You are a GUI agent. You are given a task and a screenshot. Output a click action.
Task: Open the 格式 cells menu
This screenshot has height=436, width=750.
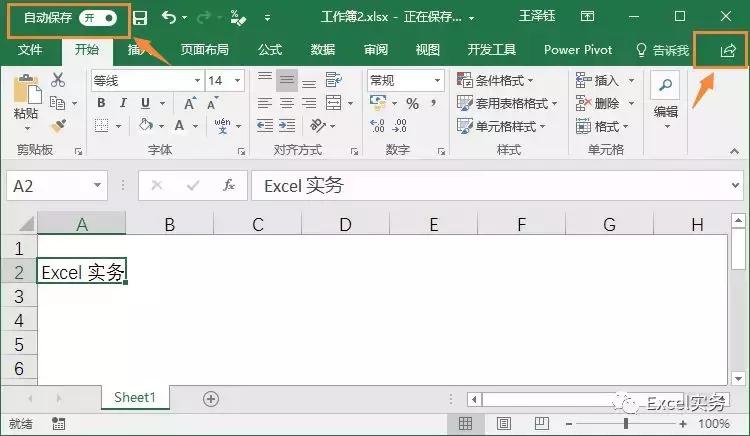[602, 126]
